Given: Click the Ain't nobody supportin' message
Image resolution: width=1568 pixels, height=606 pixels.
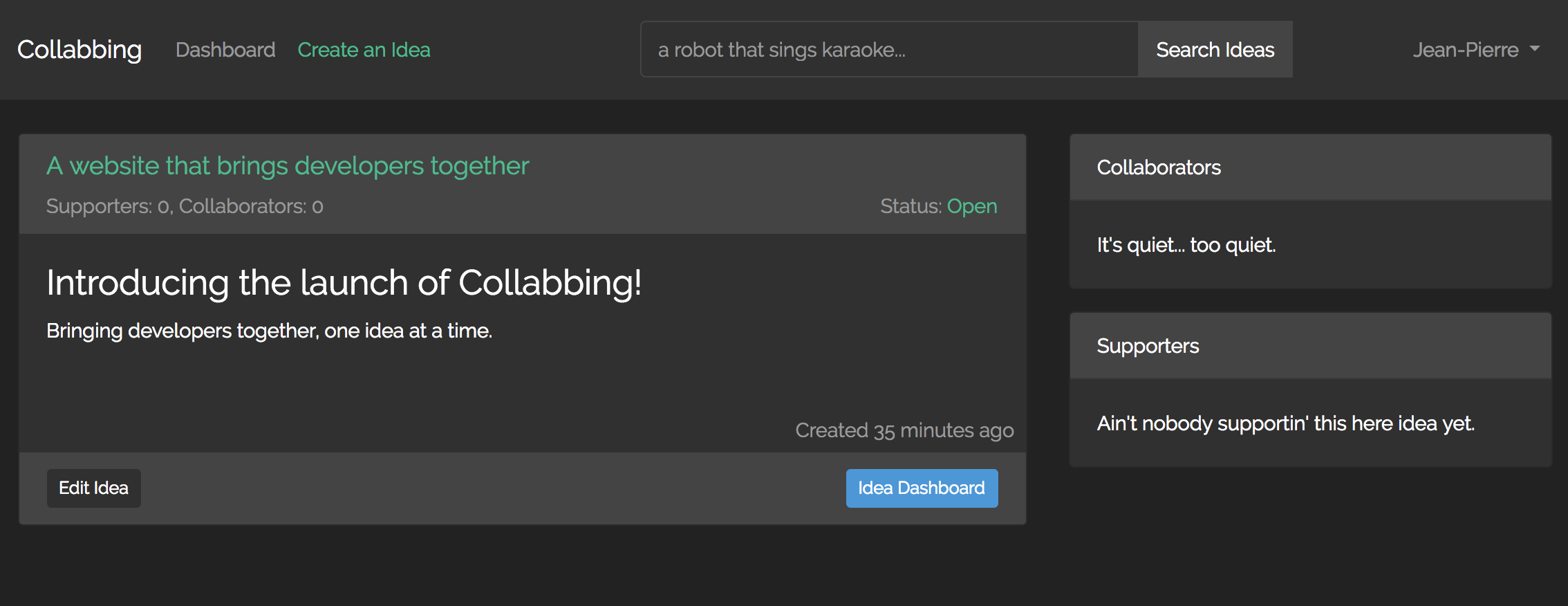Looking at the screenshot, I should pyautogui.click(x=1286, y=423).
